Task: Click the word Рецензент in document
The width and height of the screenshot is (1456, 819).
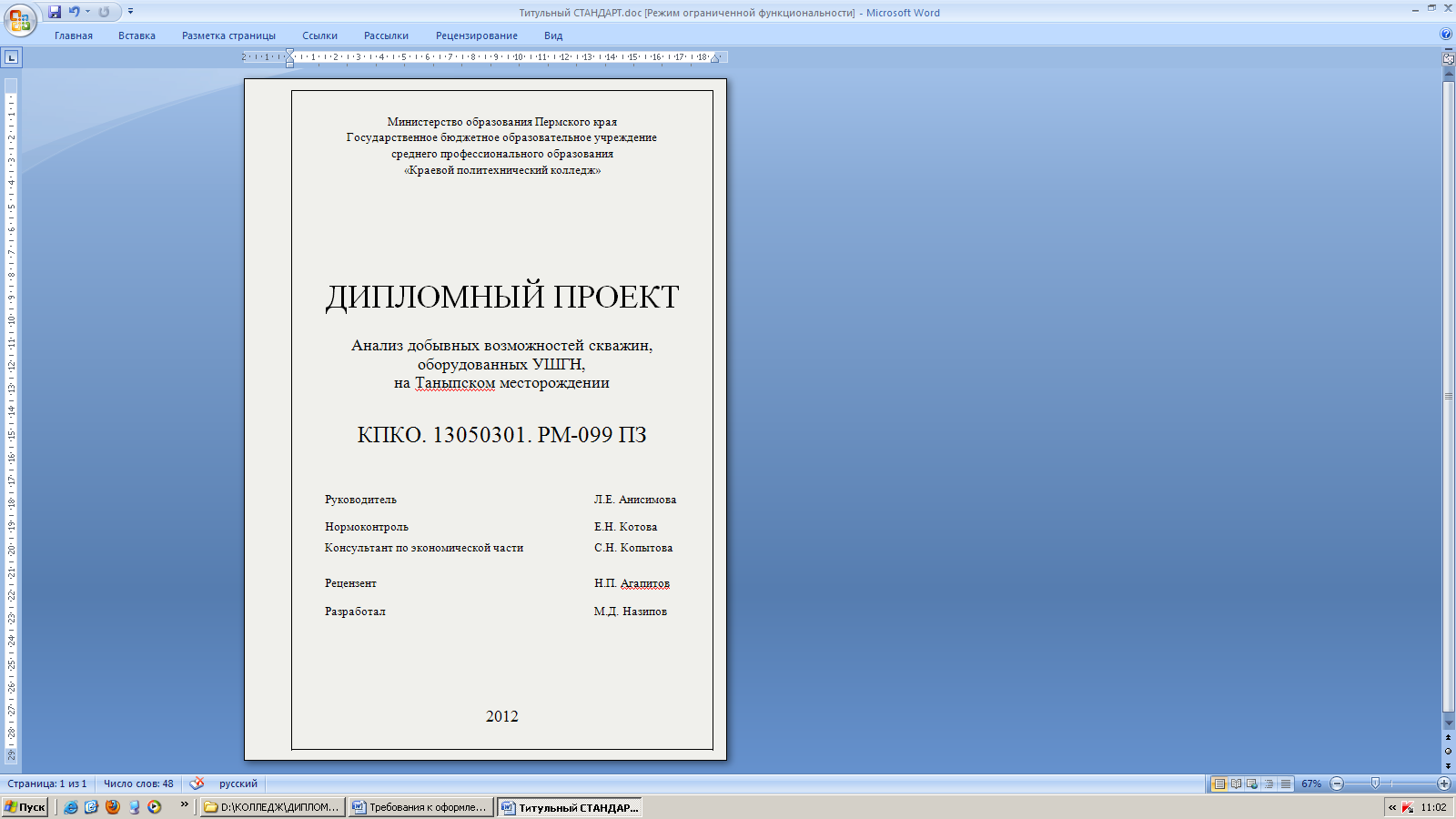Action: pos(350,583)
